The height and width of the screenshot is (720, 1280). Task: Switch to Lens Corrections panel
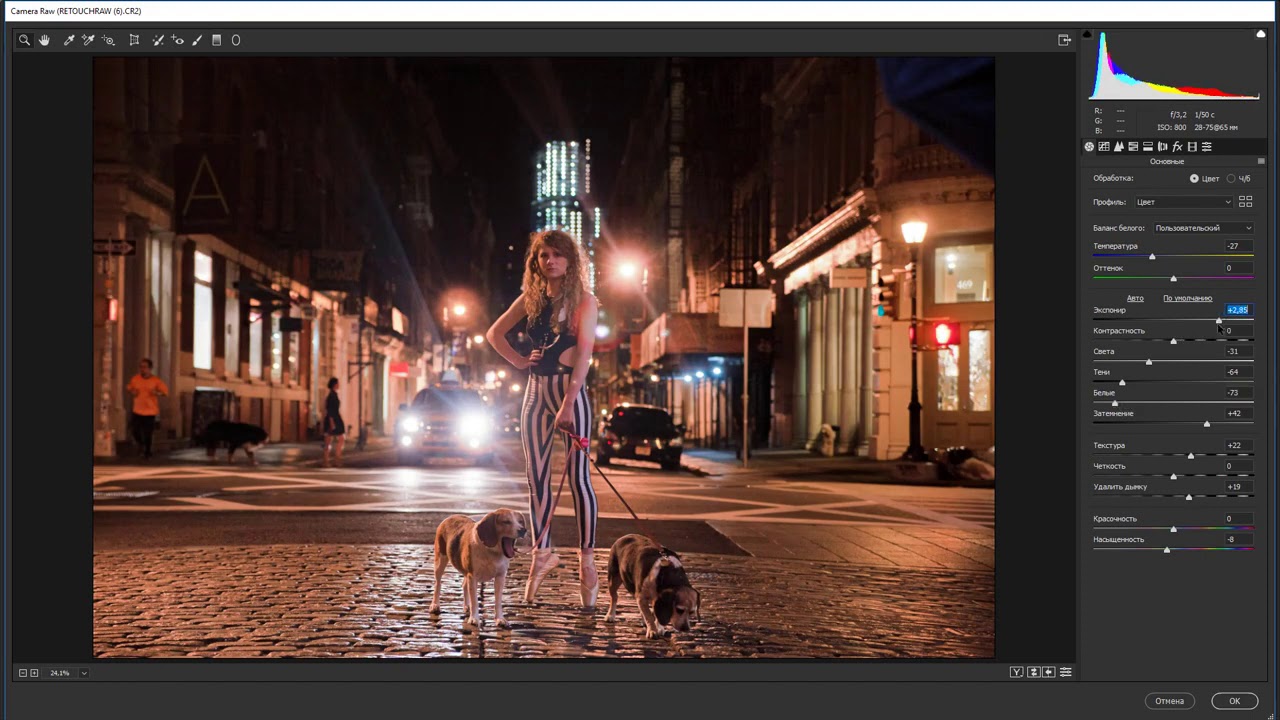[x=1163, y=147]
